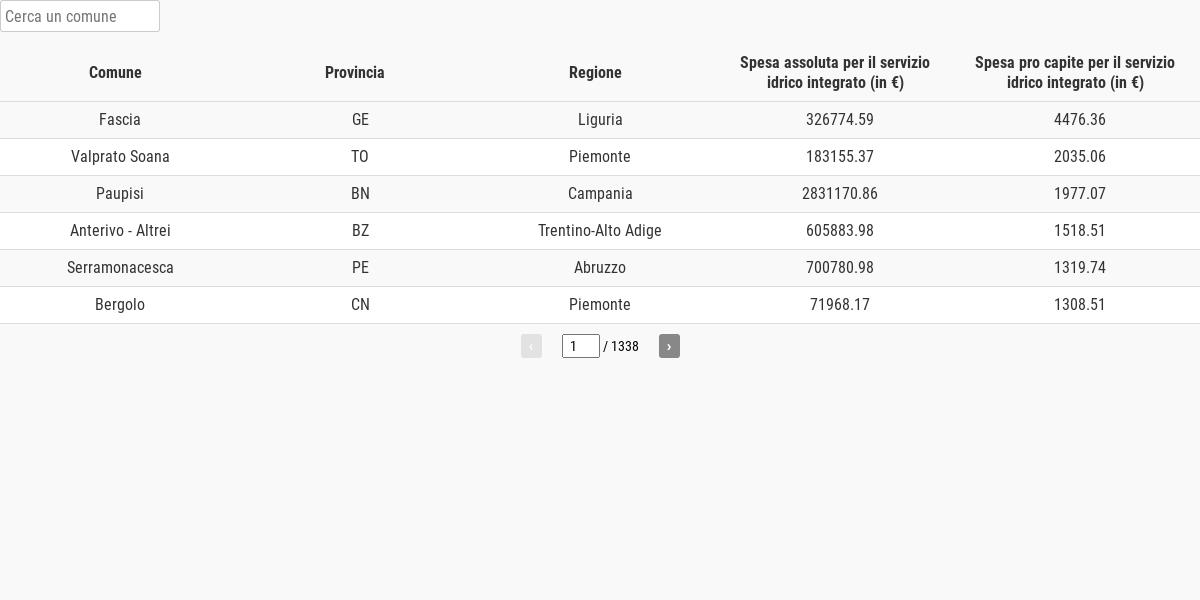Click the Paupisi comune cell
Viewport: 1200px width, 600px height.
(120, 194)
